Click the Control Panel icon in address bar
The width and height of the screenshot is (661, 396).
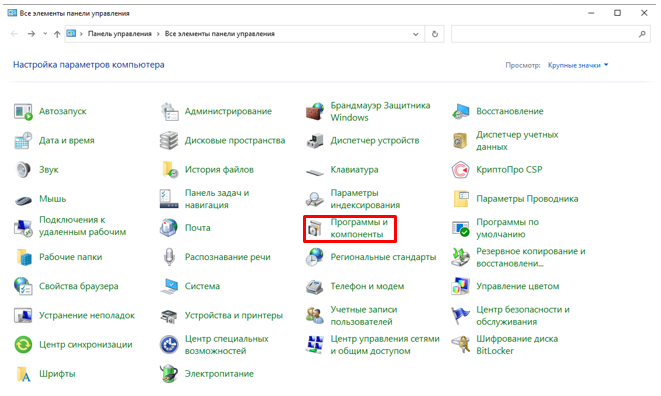71,33
